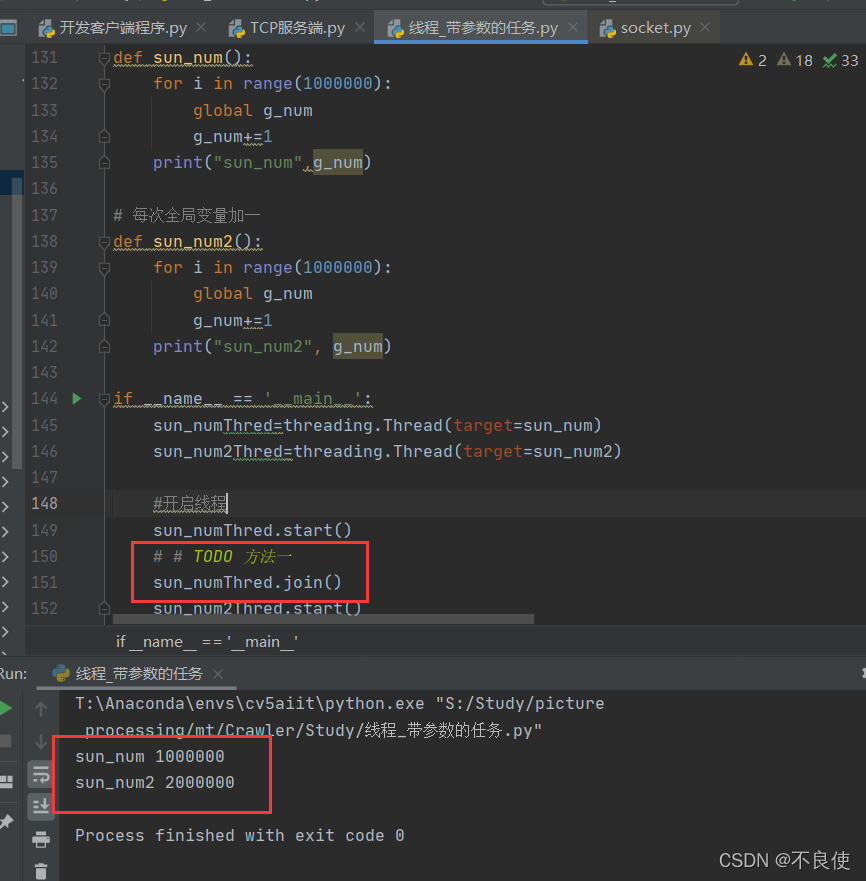
Task: Click 'Process finished with exit code 0'
Action: point(240,835)
